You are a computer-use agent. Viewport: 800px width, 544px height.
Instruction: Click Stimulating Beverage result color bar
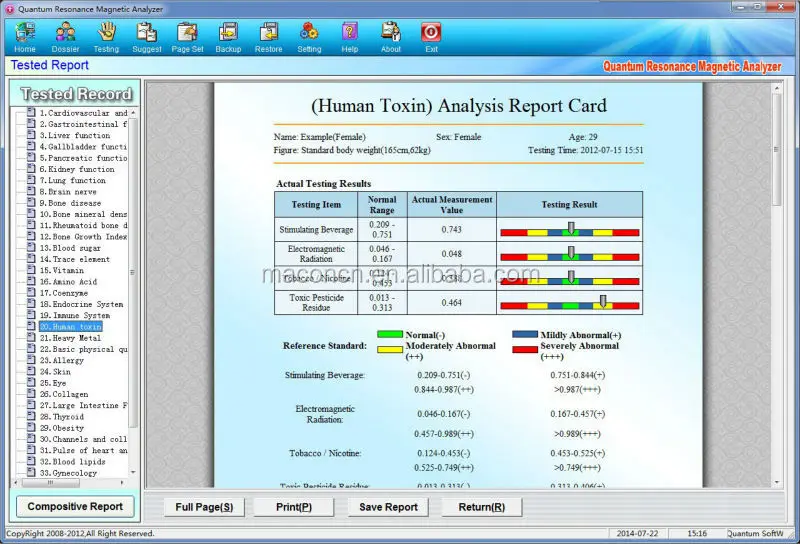coord(569,232)
